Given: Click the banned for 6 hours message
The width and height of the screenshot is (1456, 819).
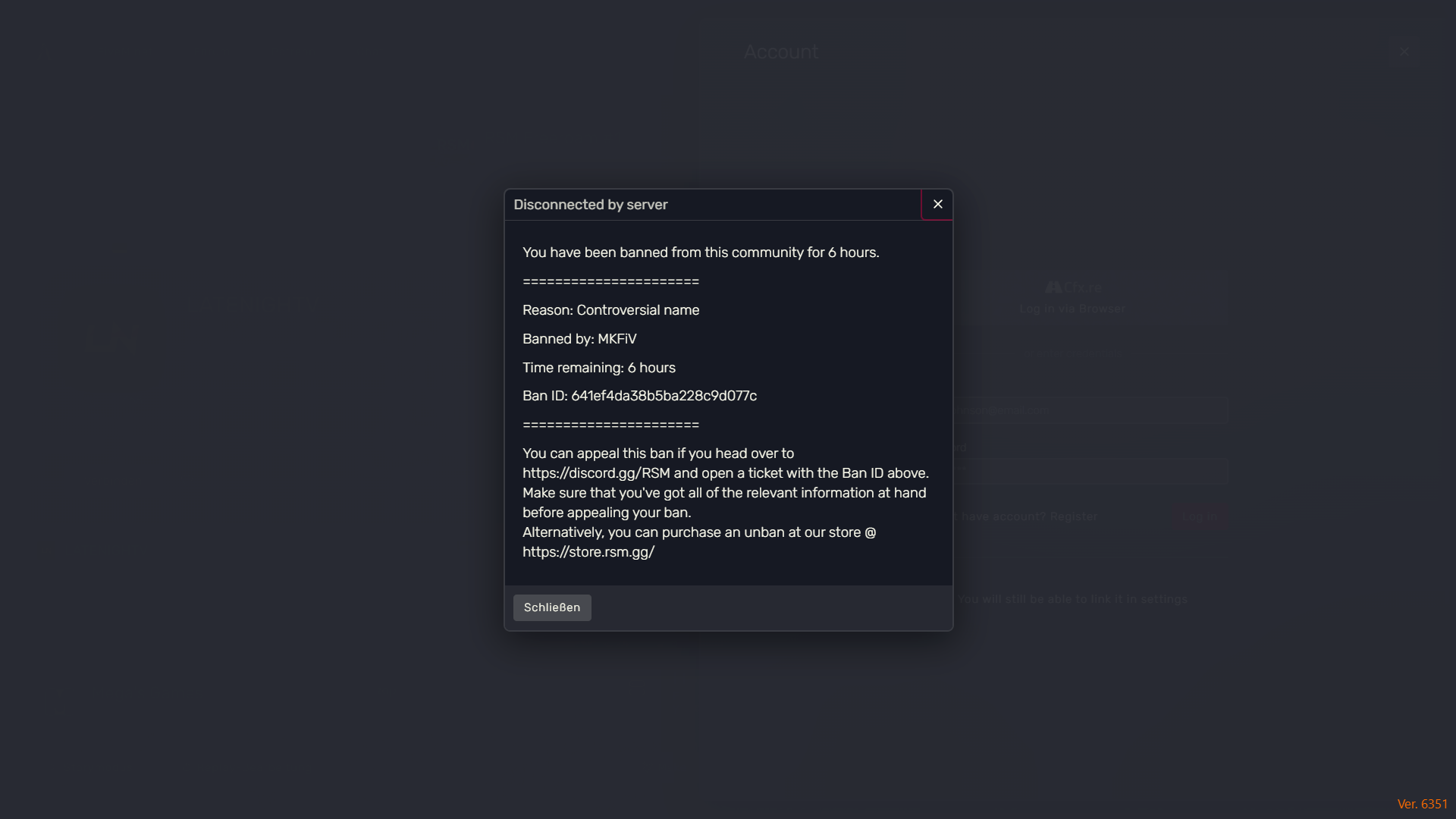Looking at the screenshot, I should point(700,253).
